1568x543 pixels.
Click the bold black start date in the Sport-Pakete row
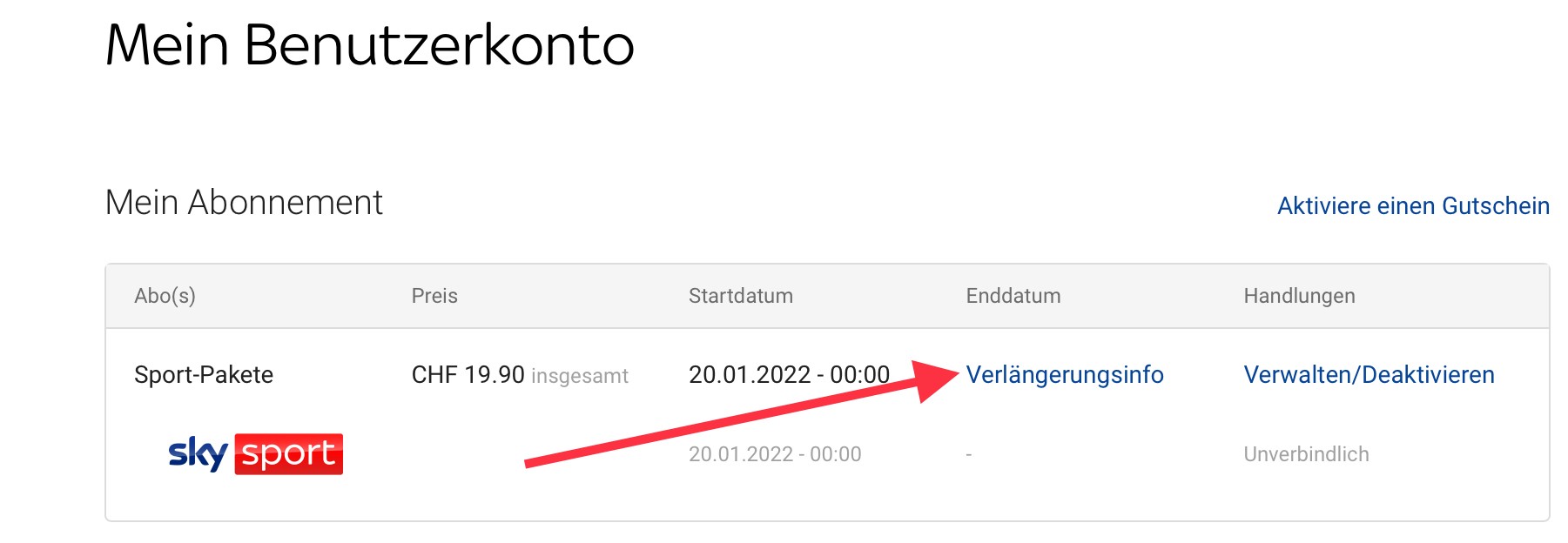coord(788,375)
